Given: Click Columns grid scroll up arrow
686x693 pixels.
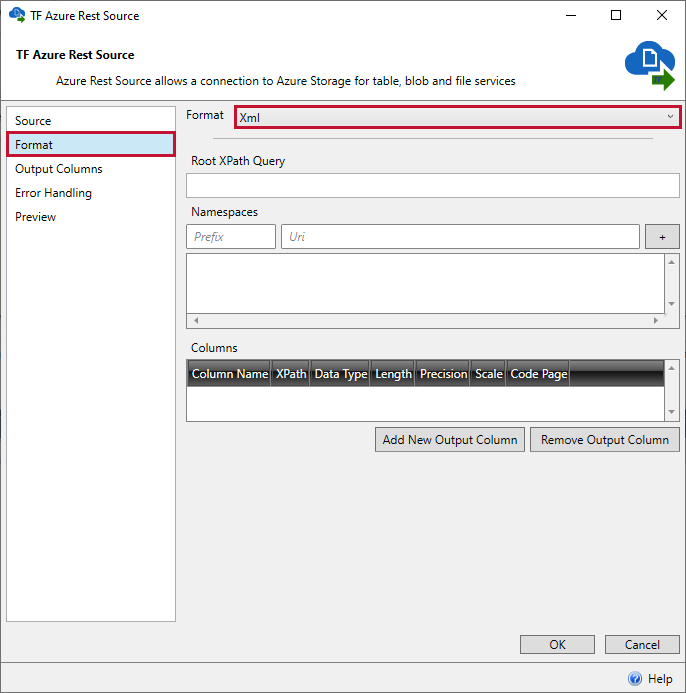Looking at the screenshot, I should pyautogui.click(x=671, y=368).
